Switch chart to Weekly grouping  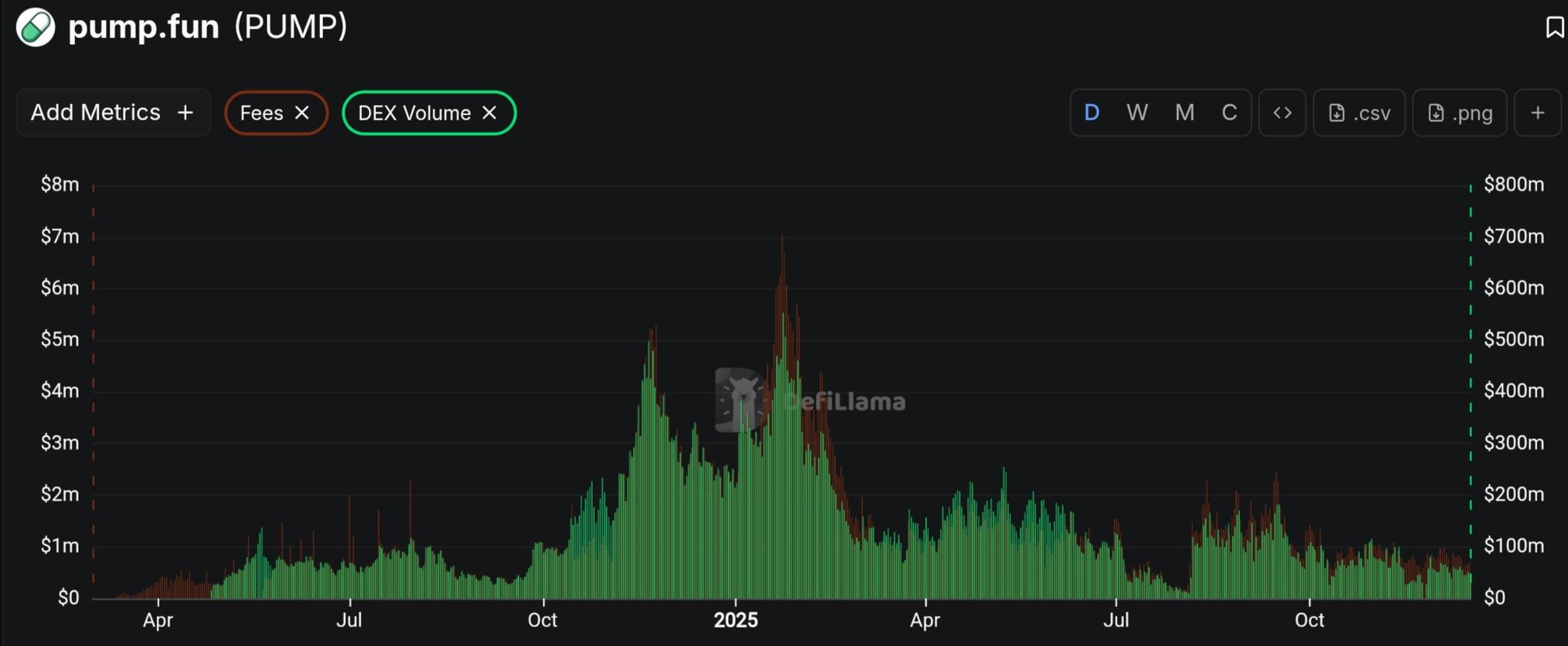click(x=1137, y=113)
